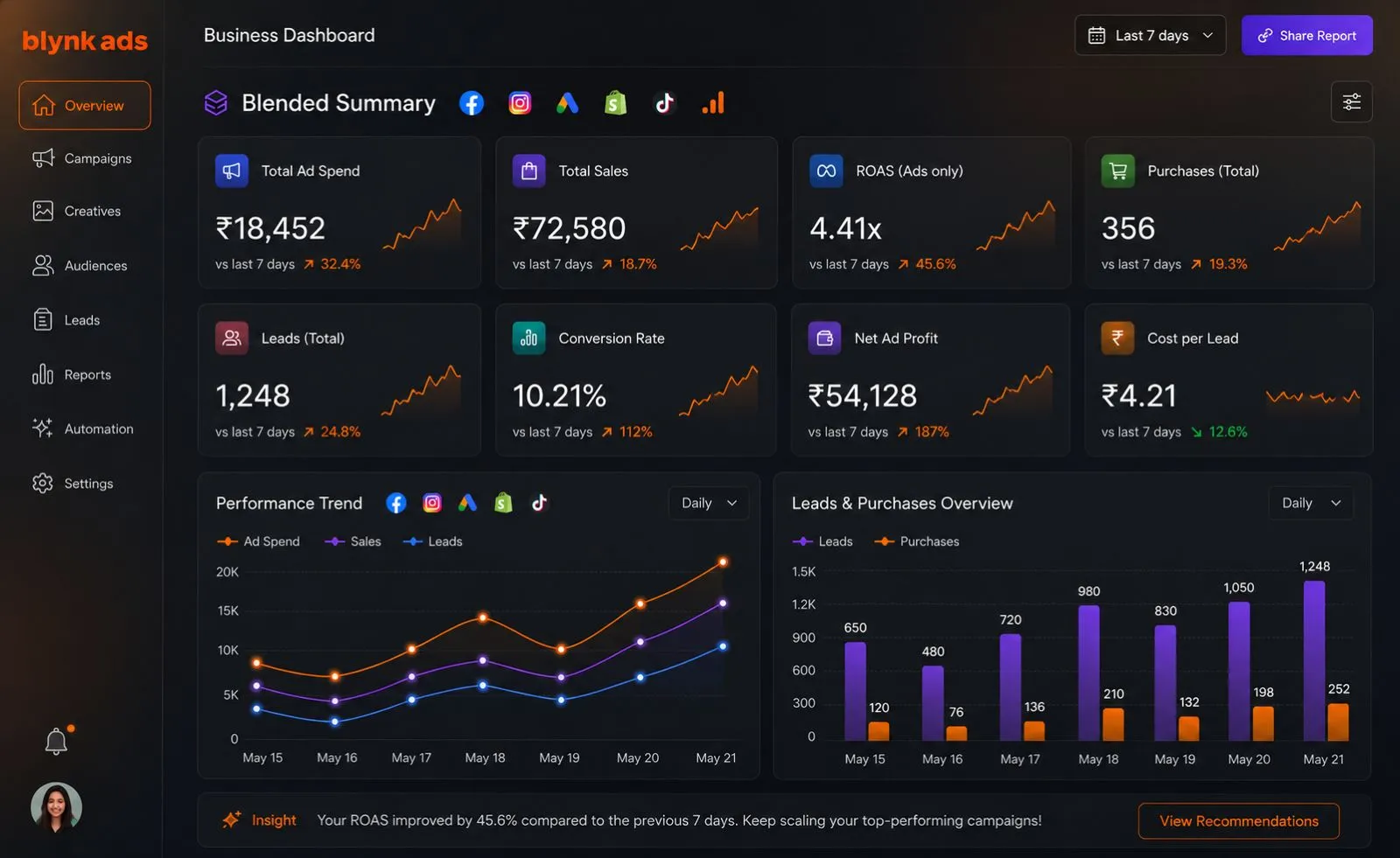The image size is (1400, 858).
Task: Click the 10.21% Conversion Rate value
Action: (x=559, y=396)
